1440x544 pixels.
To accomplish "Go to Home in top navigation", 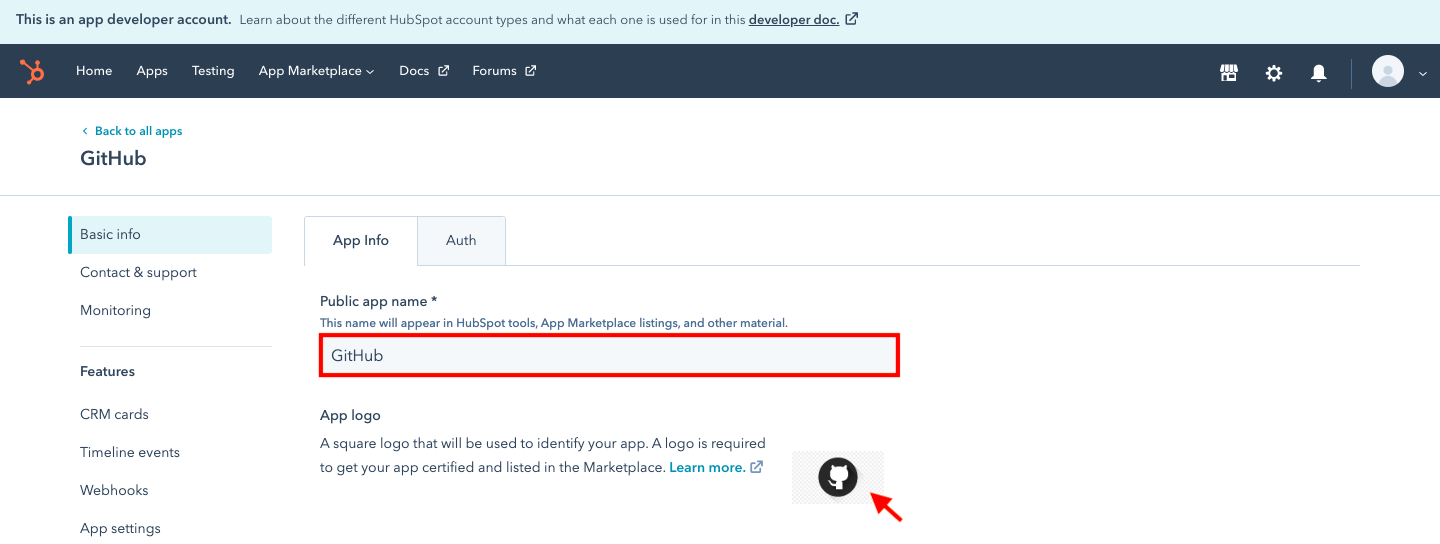I will point(94,71).
